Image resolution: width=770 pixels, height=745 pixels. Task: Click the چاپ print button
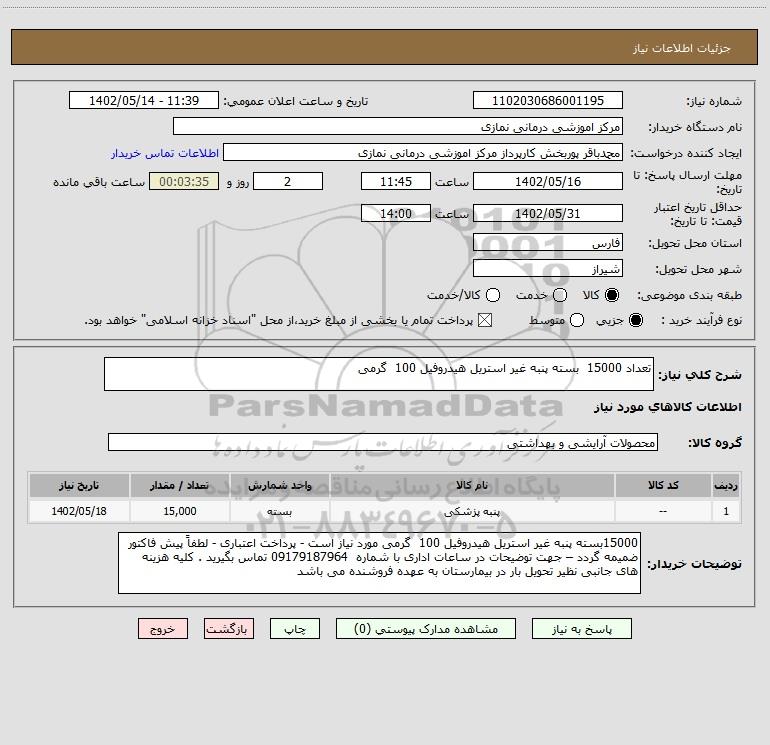pyautogui.click(x=295, y=629)
